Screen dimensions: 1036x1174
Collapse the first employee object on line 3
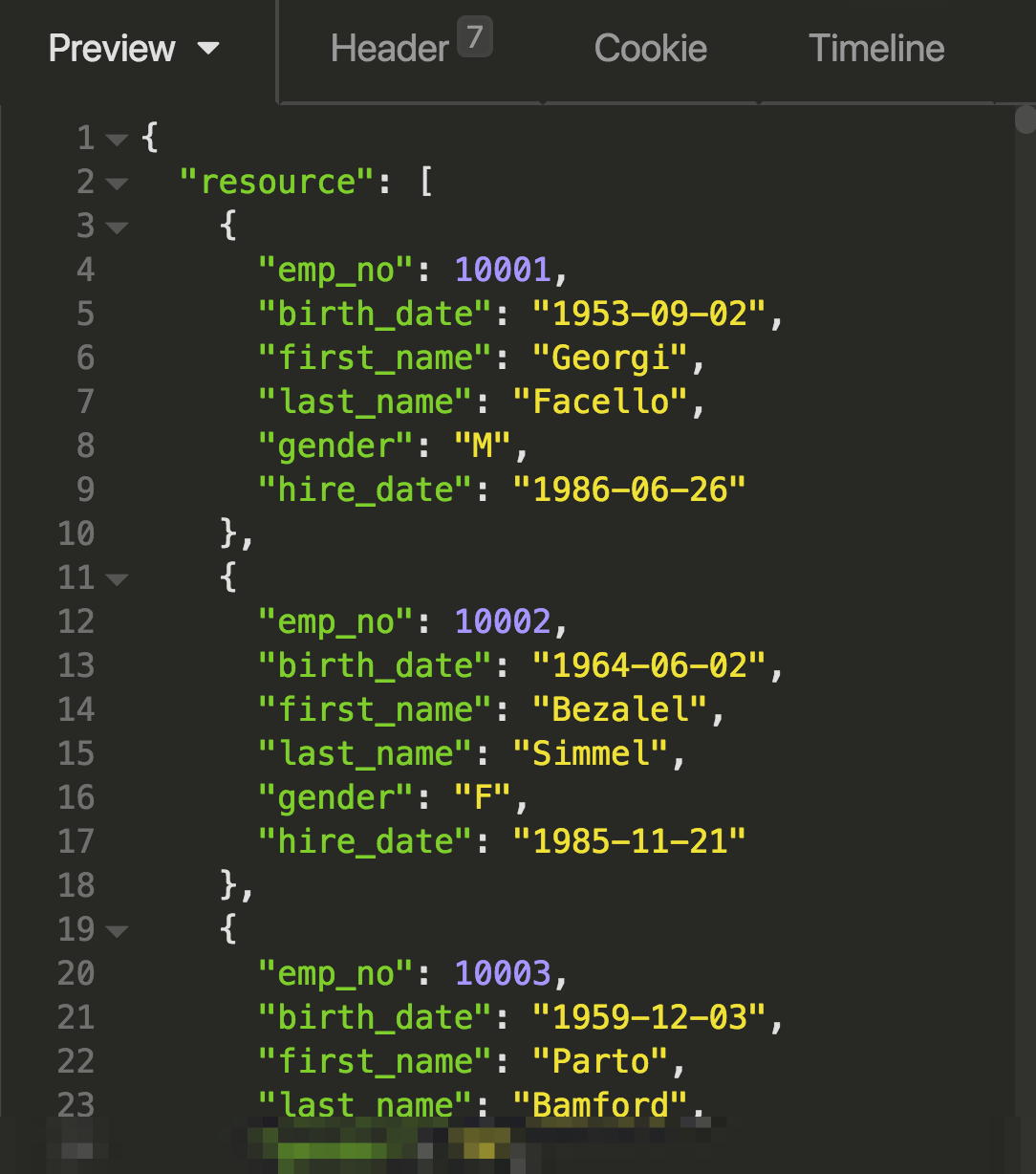pyautogui.click(x=117, y=228)
